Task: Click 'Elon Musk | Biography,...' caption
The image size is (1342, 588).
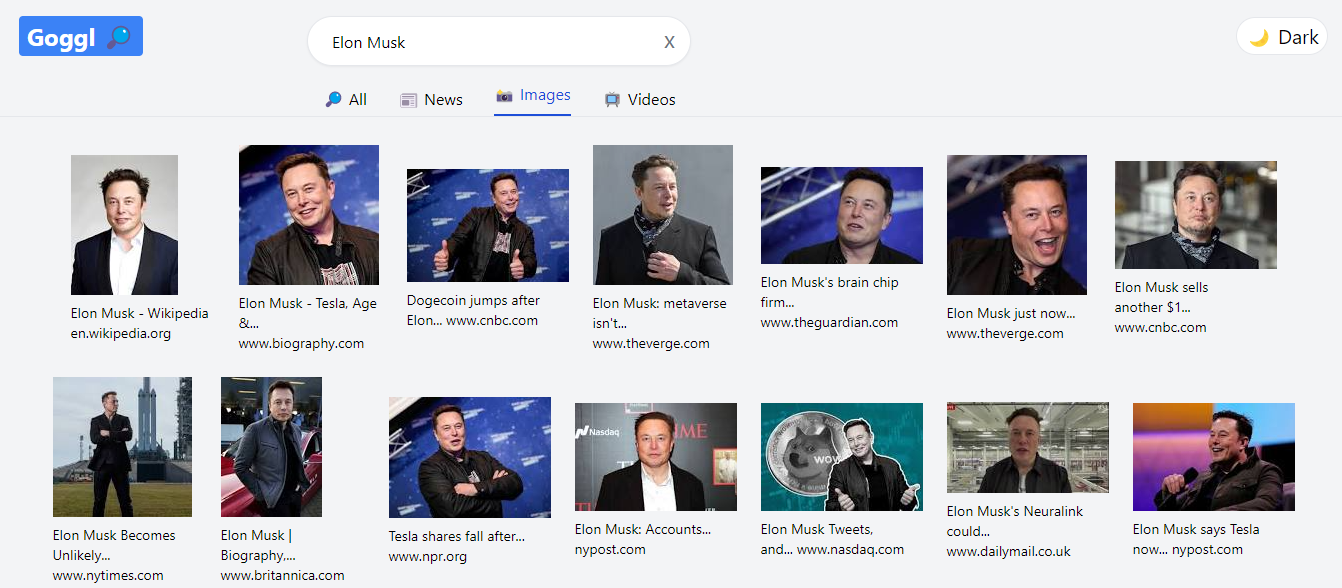Action: click(x=258, y=545)
